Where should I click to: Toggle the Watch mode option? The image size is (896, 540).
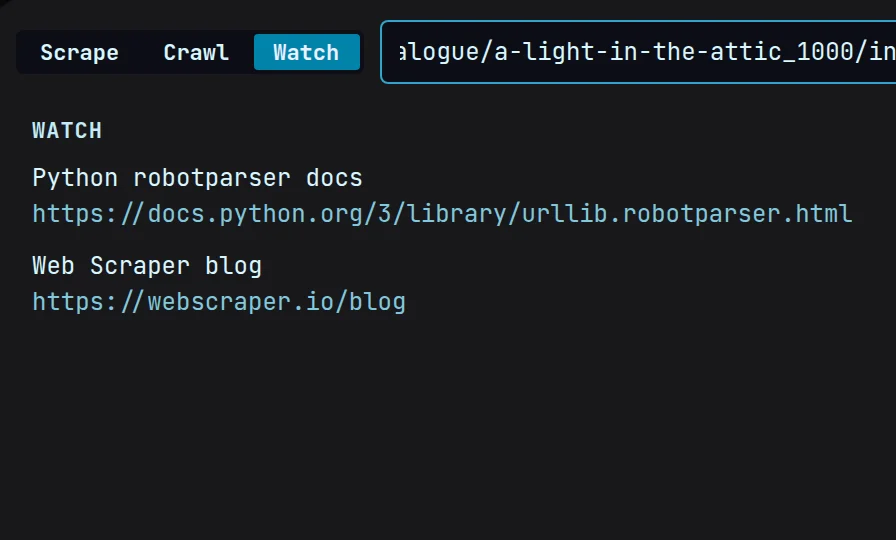pos(307,52)
